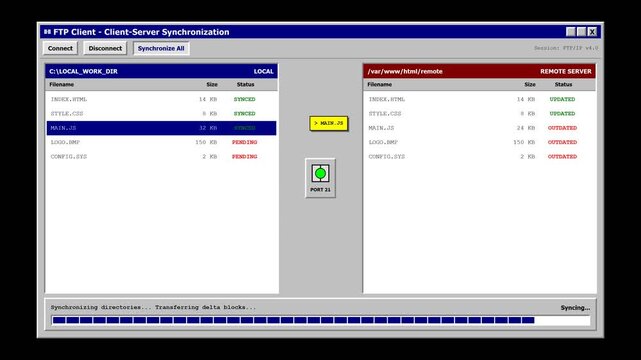Screen dimensions: 641x360
Task: Select STYLE.CSS in the local list
Action: click(x=161, y=114)
